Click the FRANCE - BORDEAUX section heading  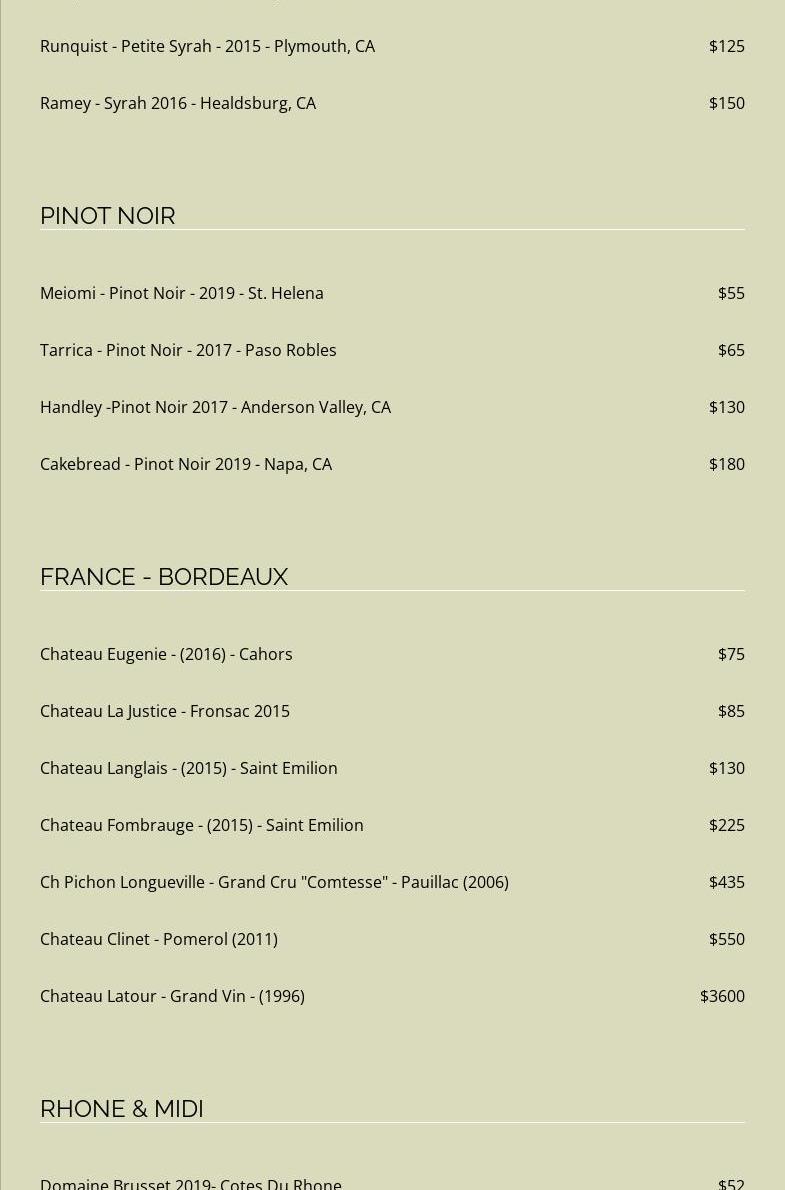click(164, 577)
